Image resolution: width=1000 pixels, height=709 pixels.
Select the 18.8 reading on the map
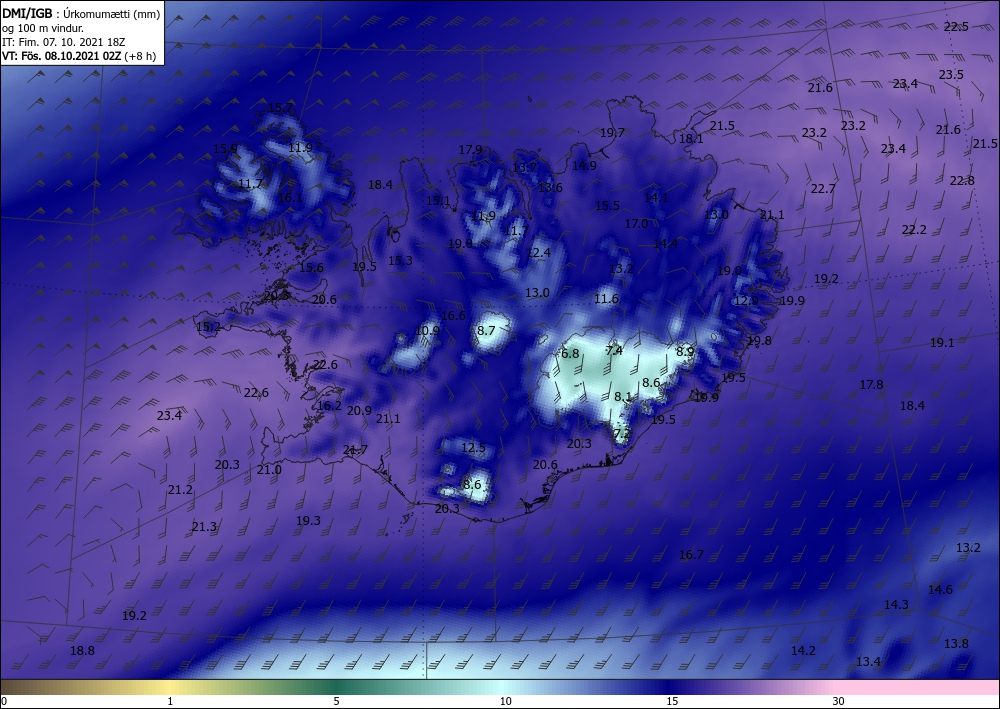pos(82,650)
